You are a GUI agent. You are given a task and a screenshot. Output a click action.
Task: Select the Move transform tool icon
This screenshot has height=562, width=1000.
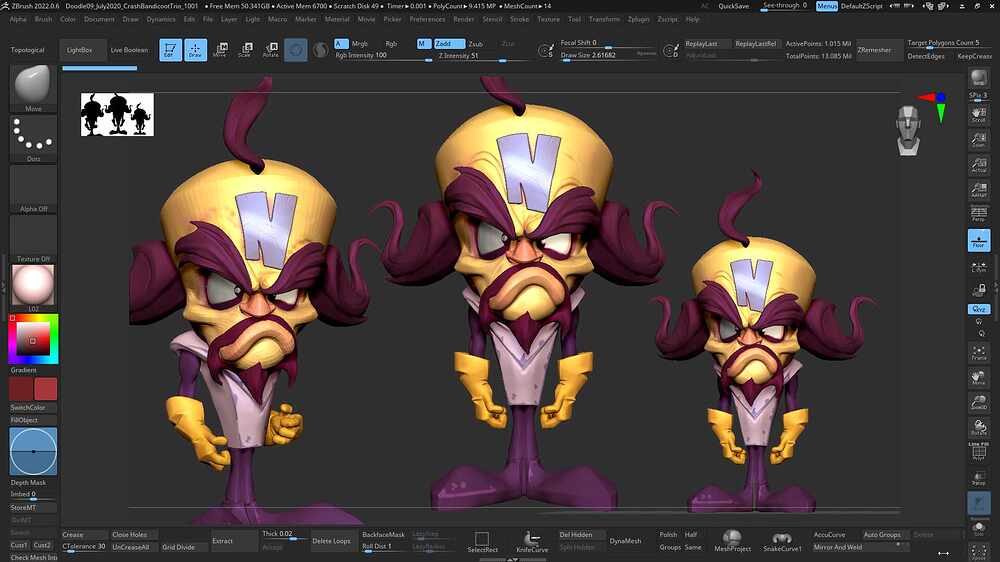click(220, 50)
